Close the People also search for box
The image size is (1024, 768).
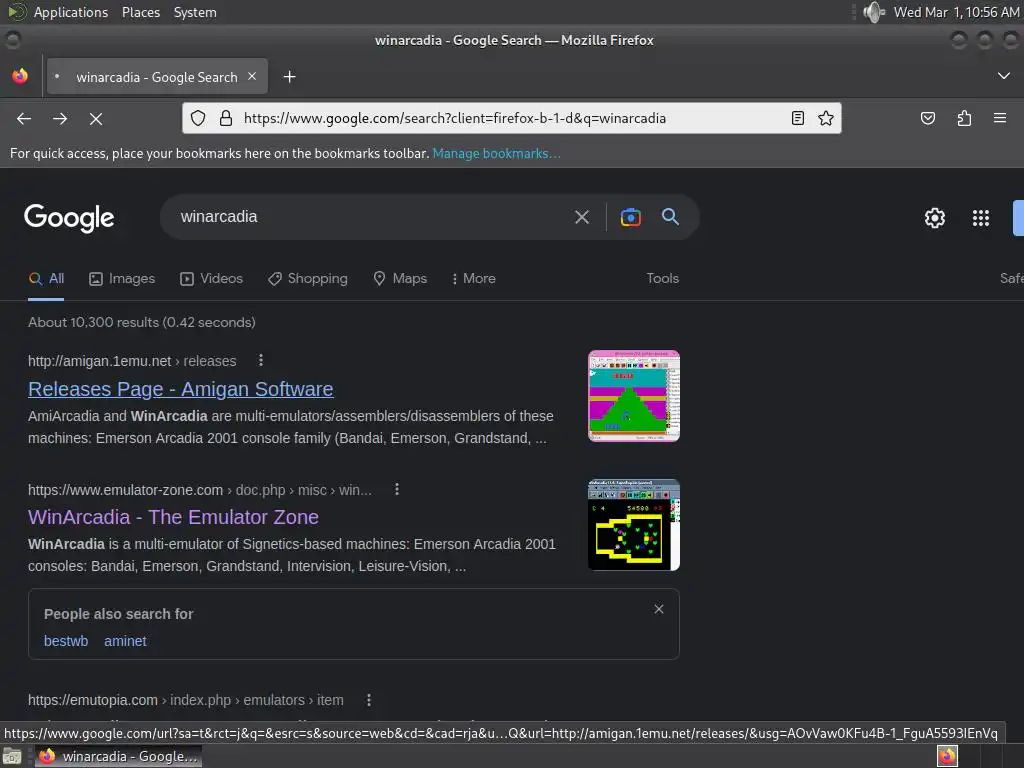[659, 609]
